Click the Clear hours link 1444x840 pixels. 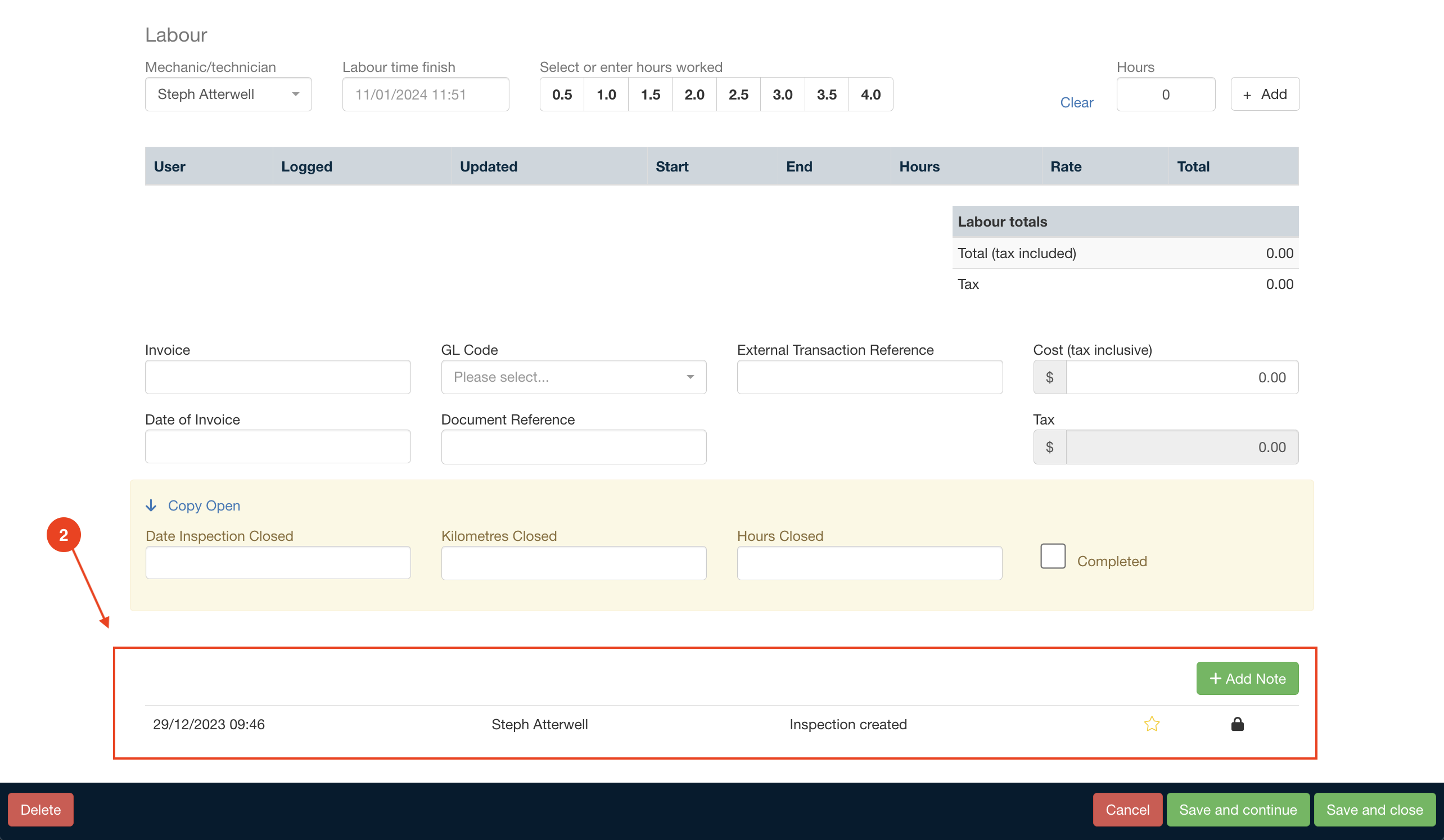[x=1077, y=102]
